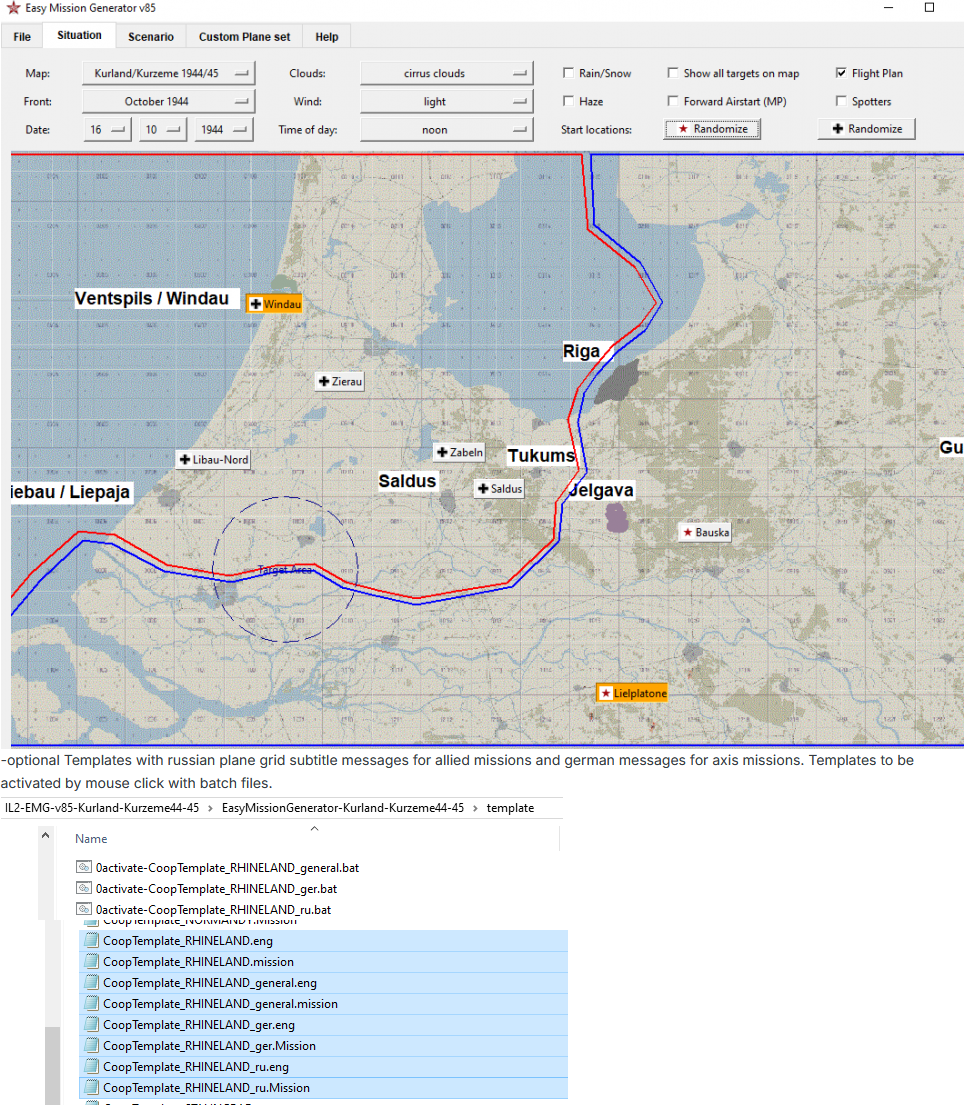970x1105 pixels.
Task: Open the year dropdown showing 1944
Action: point(223,130)
